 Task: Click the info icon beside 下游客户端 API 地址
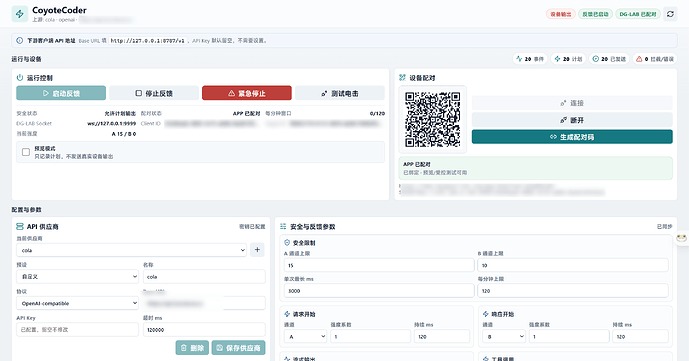pyautogui.click(x=19, y=40)
